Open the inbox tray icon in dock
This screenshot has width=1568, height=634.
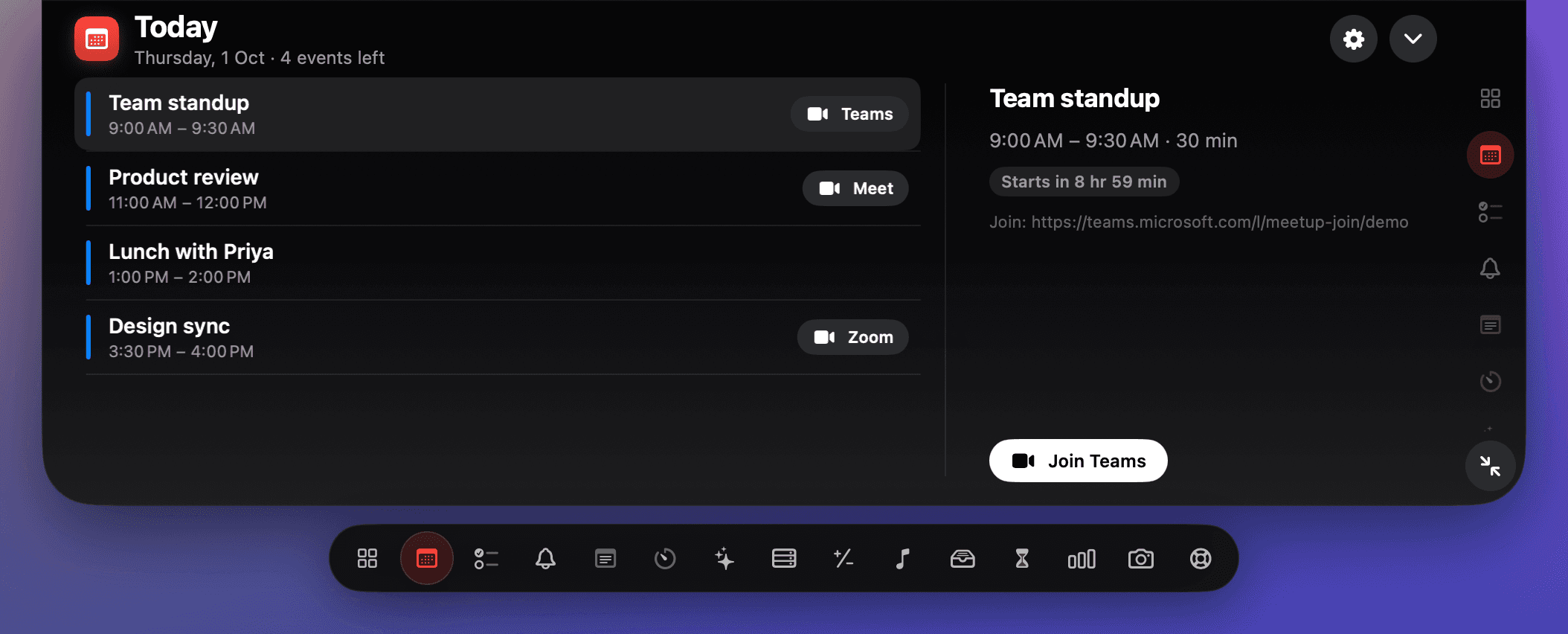coord(963,559)
